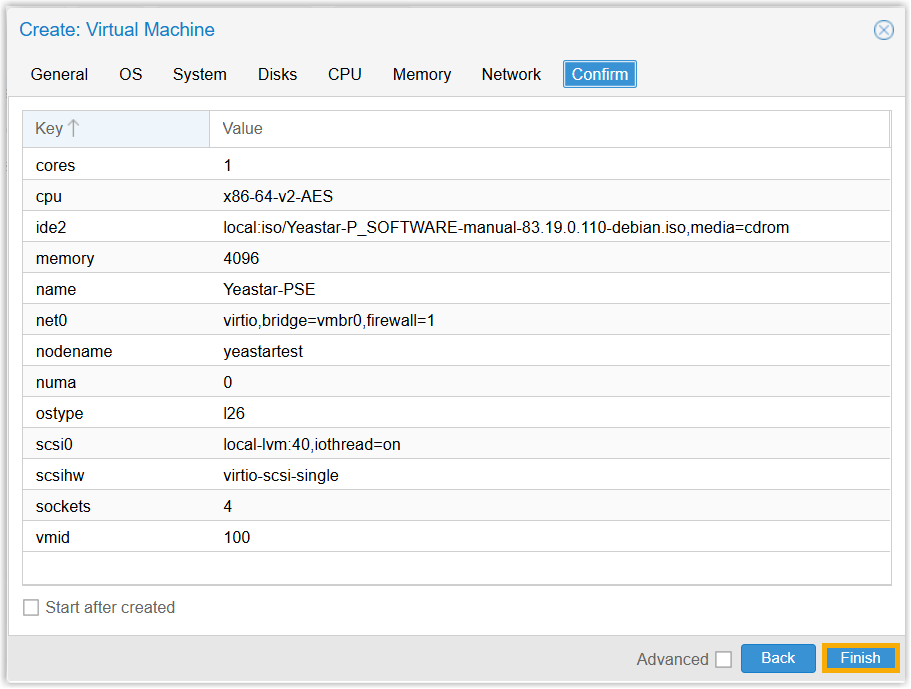
Task: Open the Memory tab
Action: point(421,75)
